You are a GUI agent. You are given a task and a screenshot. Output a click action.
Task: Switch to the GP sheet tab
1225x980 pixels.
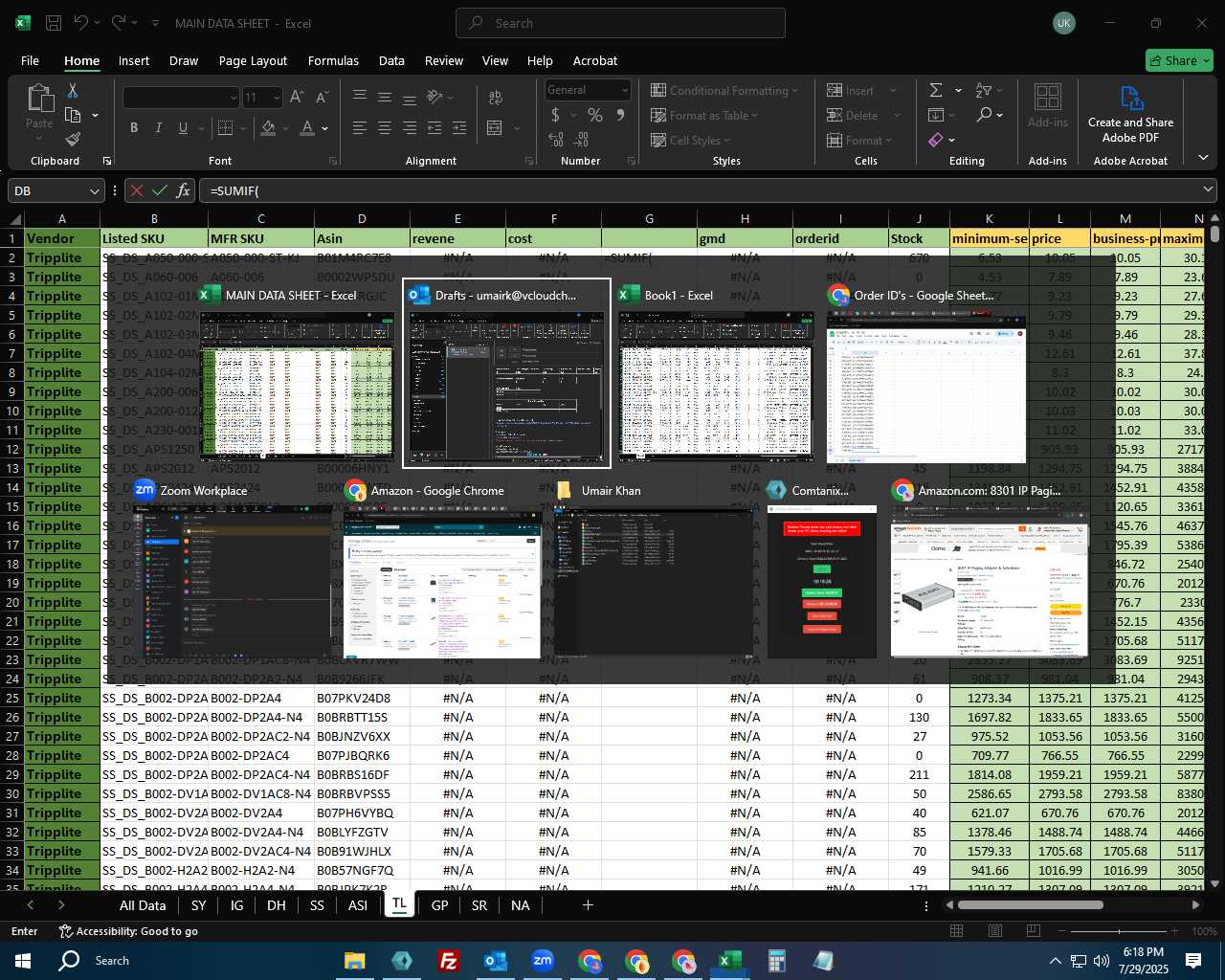(439, 905)
